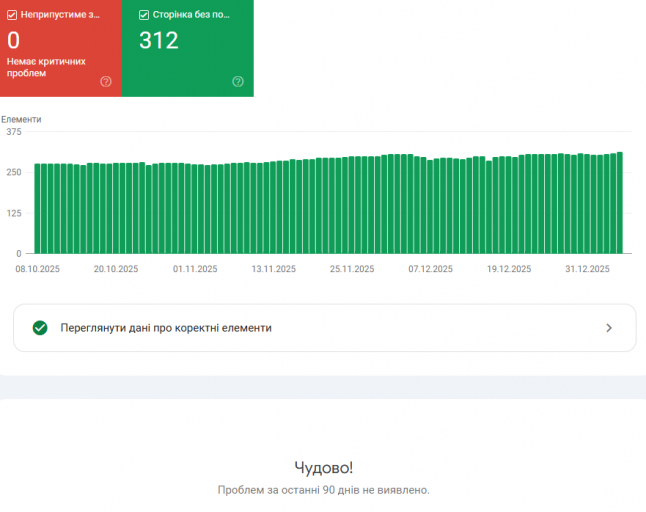Screen dimensions: 646x512
Task: Click the 01.11.2025 date label
Action: 195,269
